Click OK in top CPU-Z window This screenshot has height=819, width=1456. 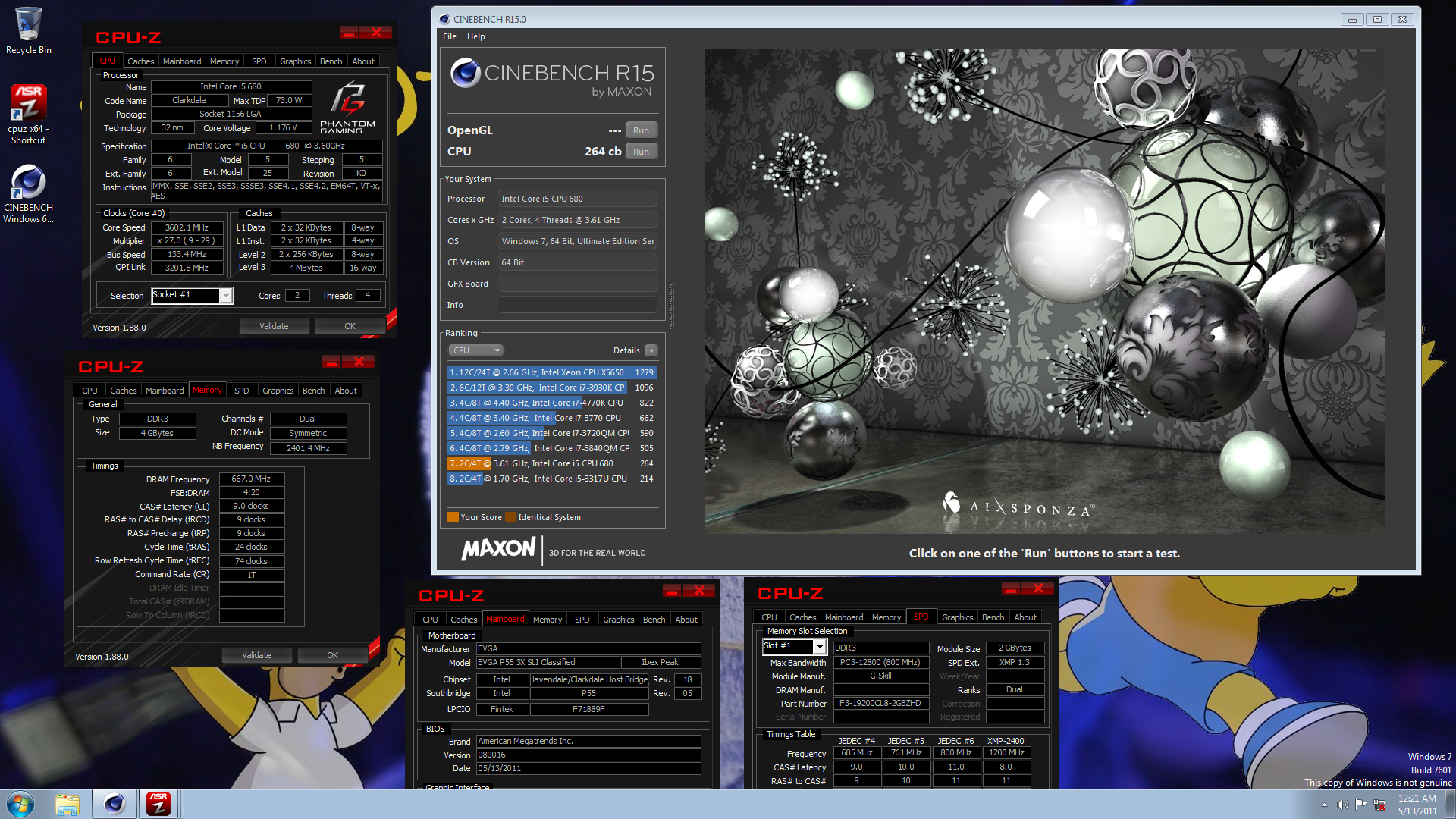tap(350, 326)
